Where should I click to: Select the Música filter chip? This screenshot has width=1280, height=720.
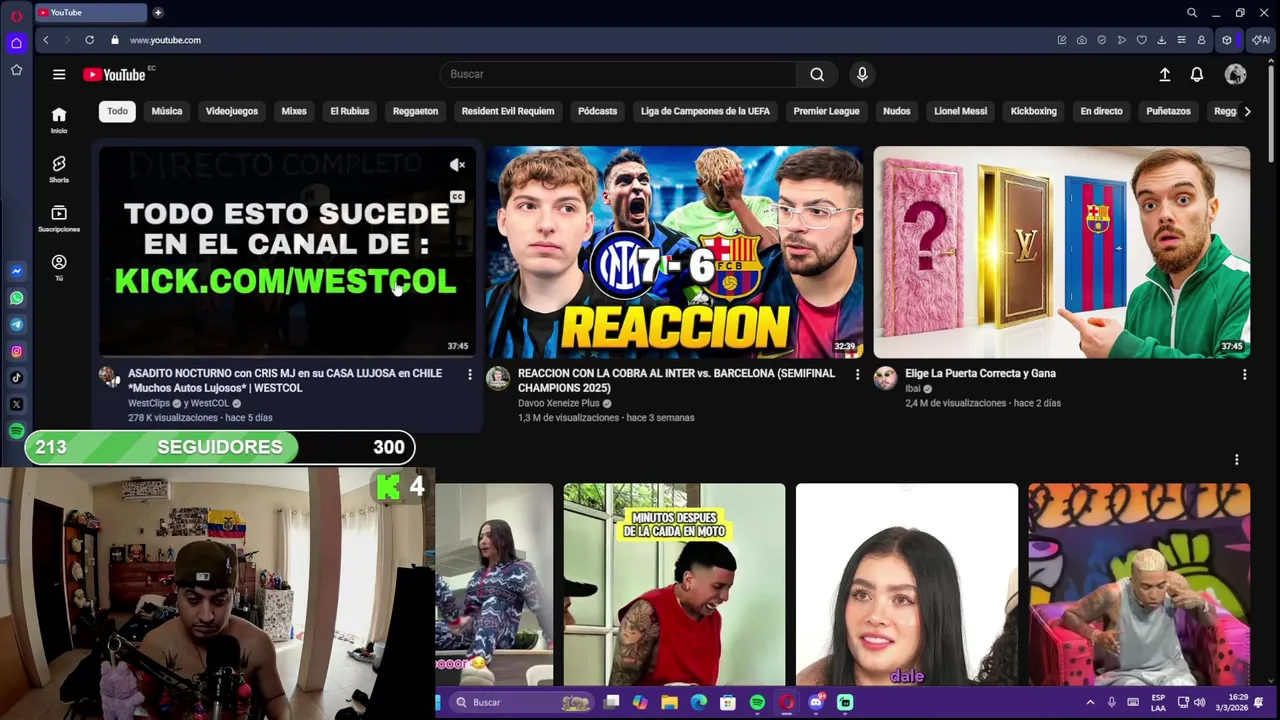click(167, 111)
